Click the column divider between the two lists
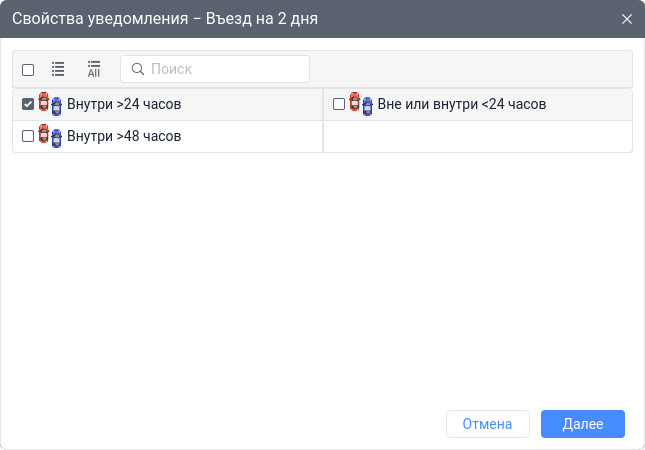This screenshot has height=450, width=645. coord(323,120)
